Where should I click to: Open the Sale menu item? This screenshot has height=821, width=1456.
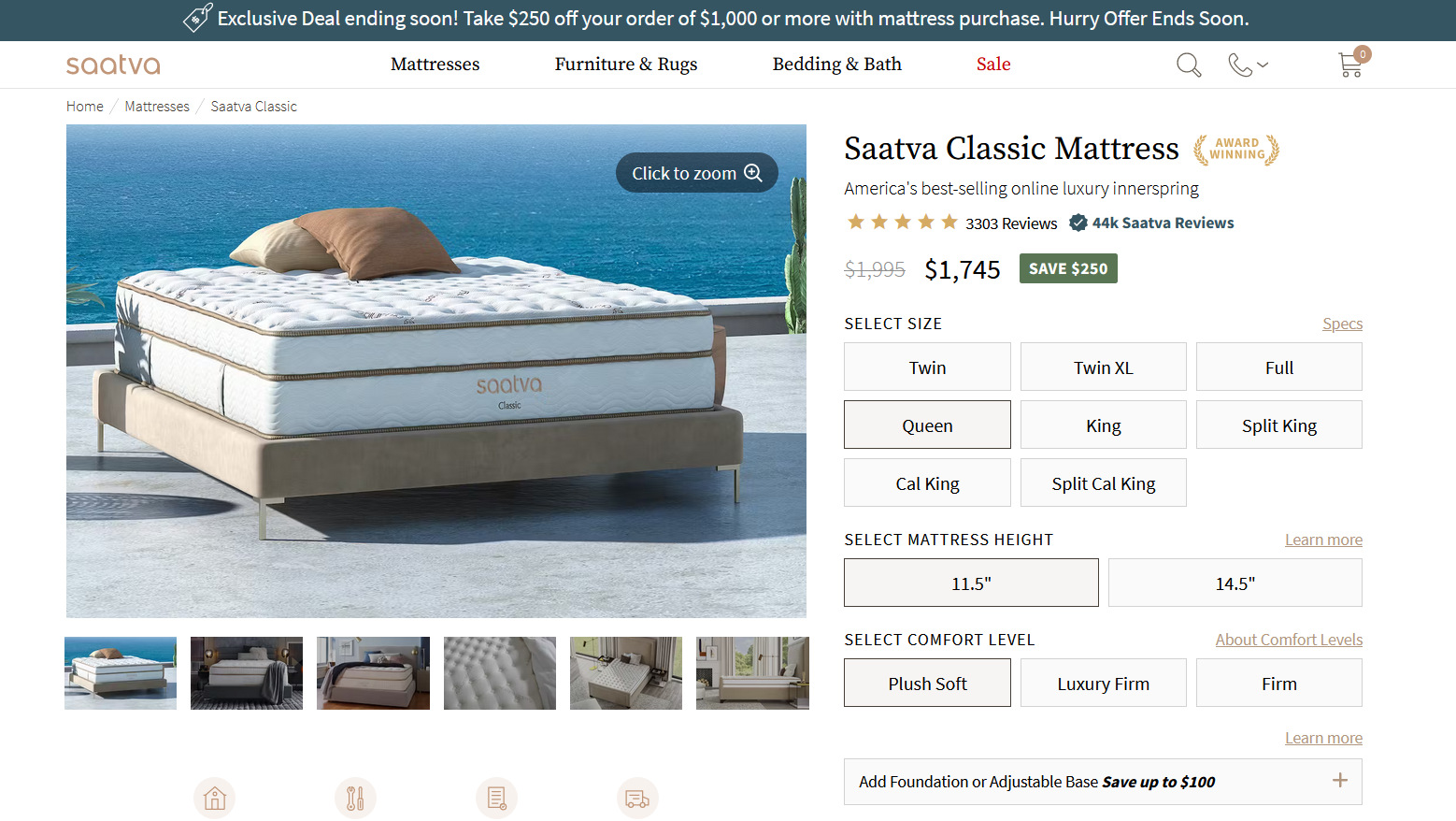[x=993, y=65]
